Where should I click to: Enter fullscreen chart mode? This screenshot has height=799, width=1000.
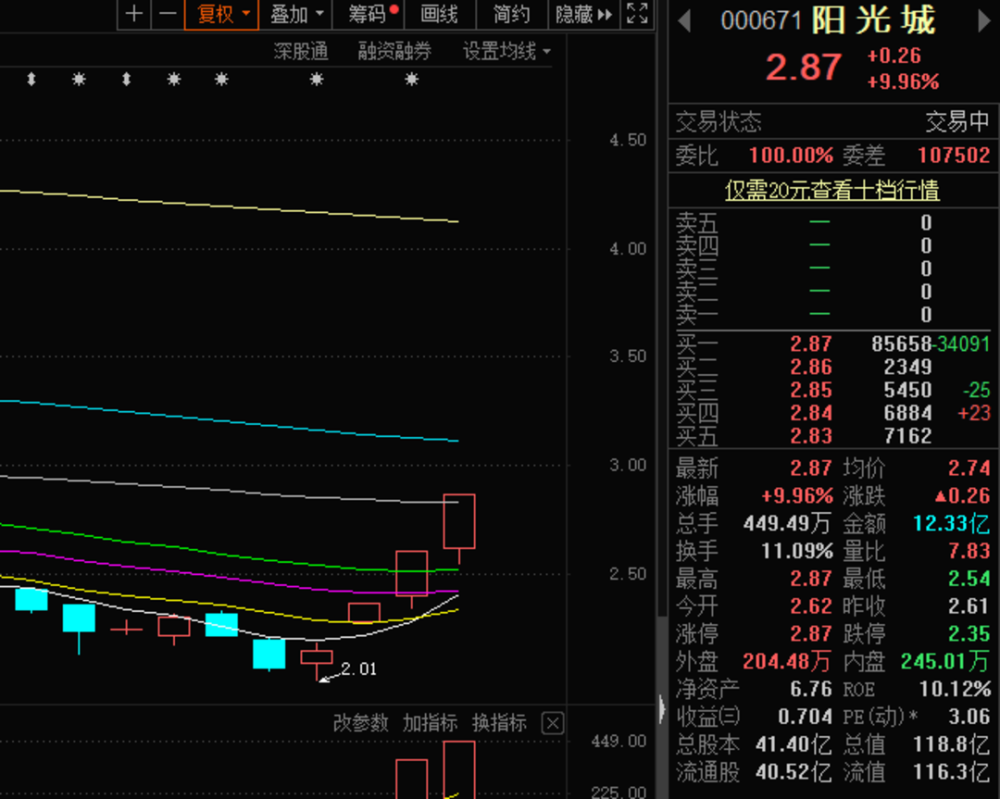pos(637,14)
